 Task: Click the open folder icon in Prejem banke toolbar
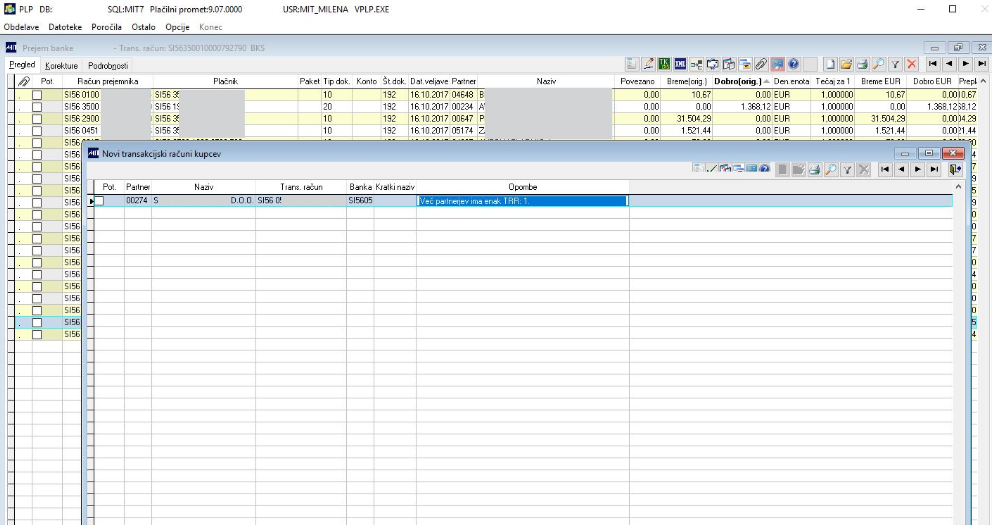point(846,64)
